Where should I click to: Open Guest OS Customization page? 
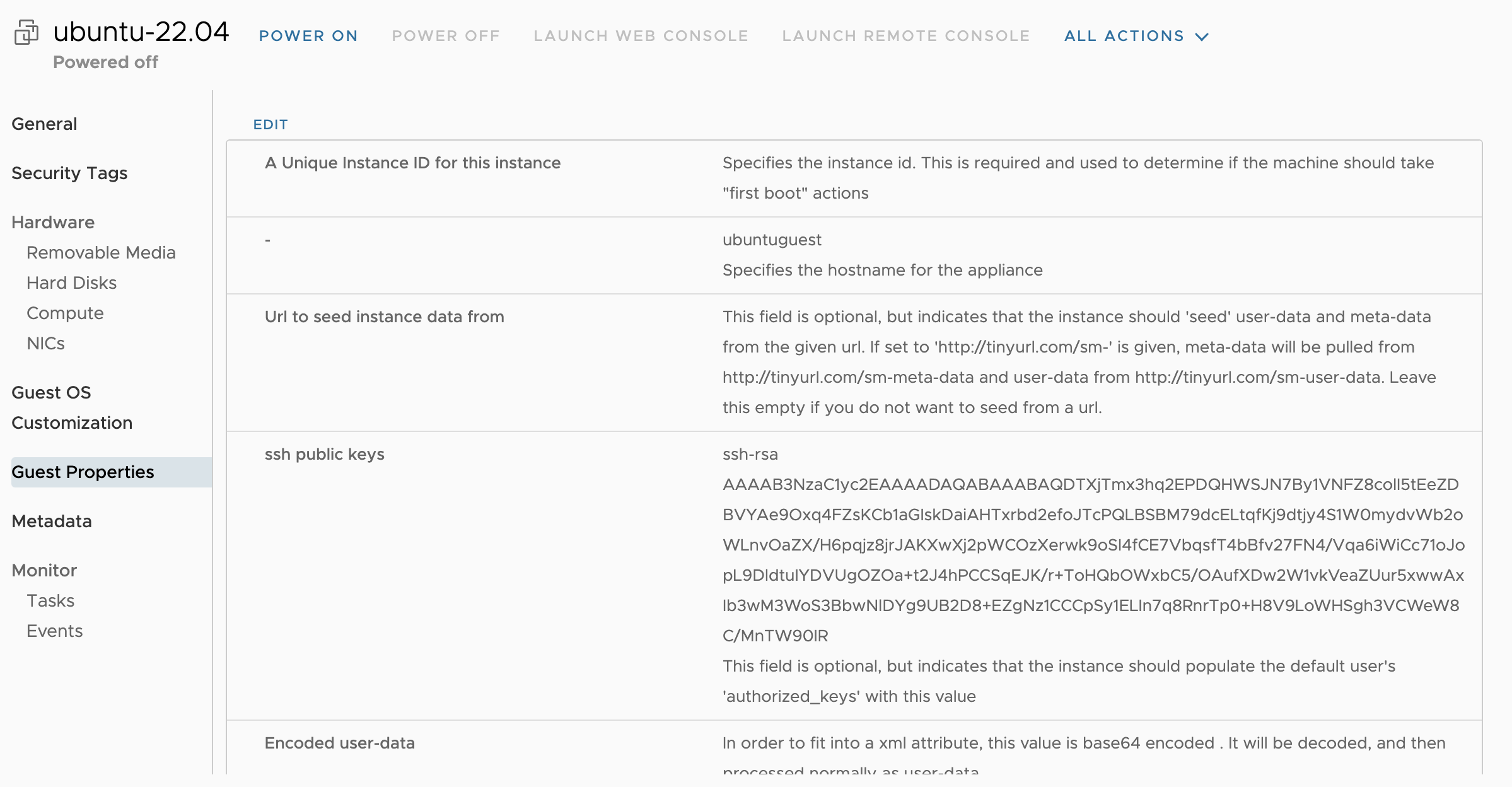pos(72,407)
